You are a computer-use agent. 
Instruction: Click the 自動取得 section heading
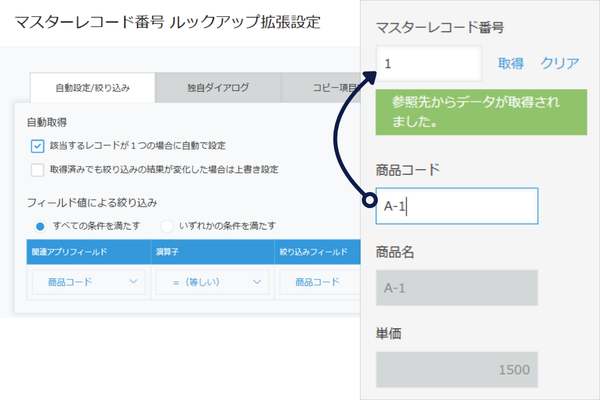tap(47, 122)
